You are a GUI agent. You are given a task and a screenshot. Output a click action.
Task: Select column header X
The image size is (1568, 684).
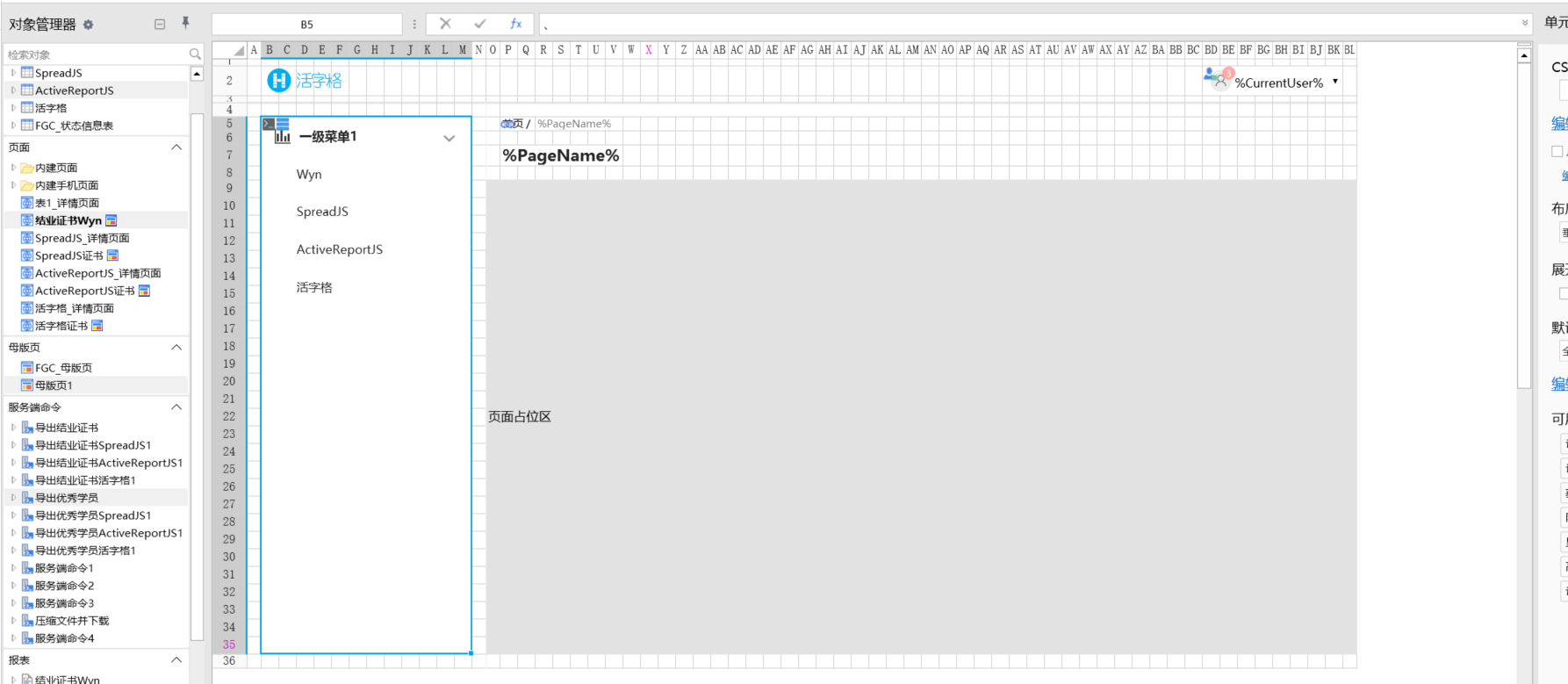[648, 50]
